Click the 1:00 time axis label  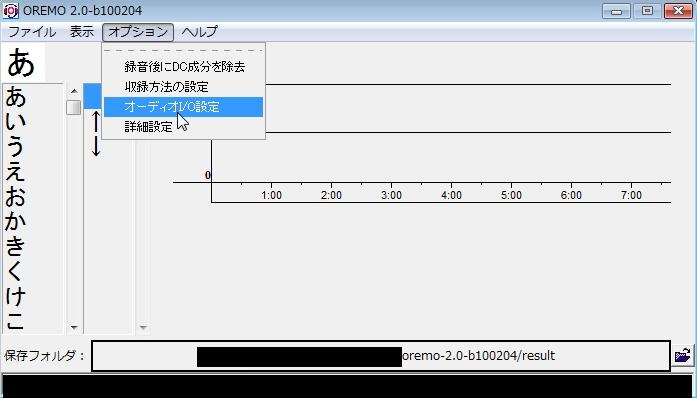pyautogui.click(x=271, y=195)
